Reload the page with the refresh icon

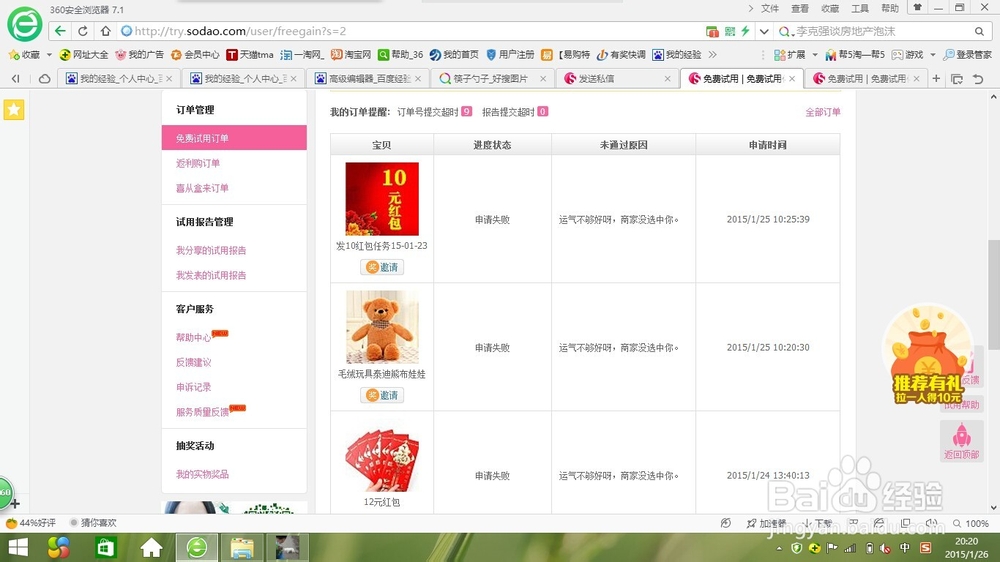[x=83, y=31]
